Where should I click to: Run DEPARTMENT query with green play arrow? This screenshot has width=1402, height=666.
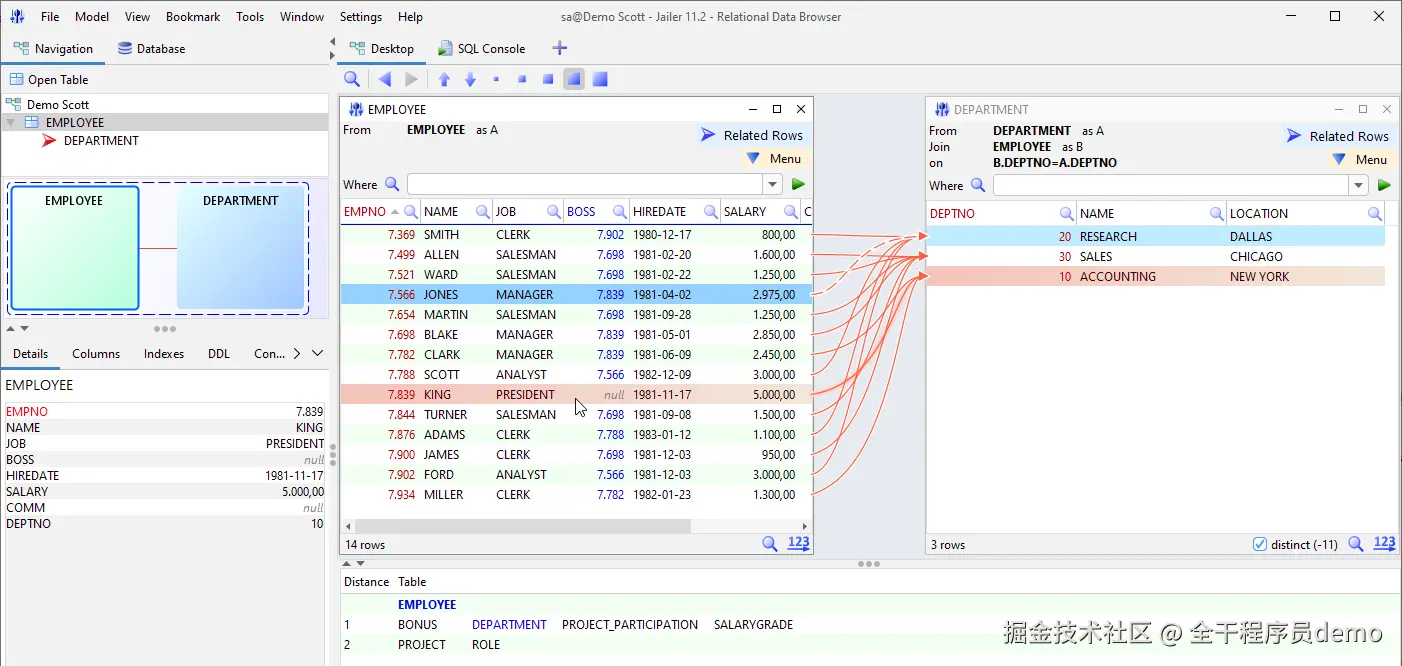(x=1384, y=185)
